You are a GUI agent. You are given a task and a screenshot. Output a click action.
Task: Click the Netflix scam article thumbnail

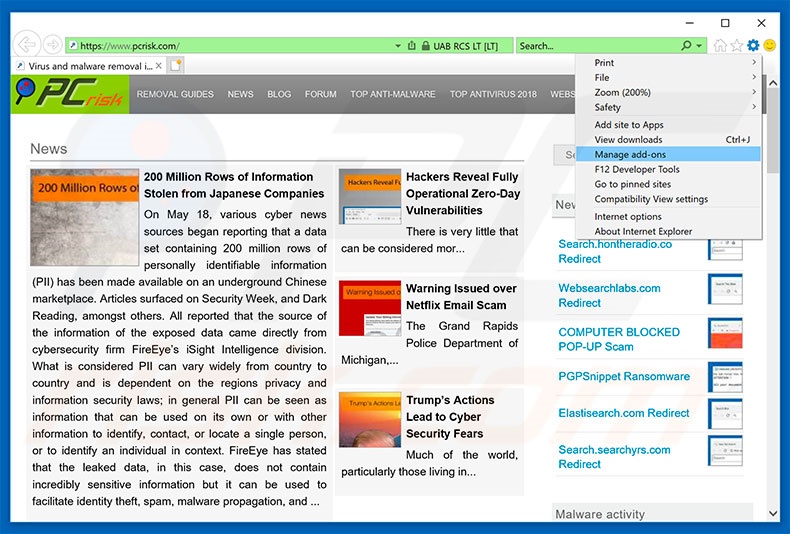370,308
